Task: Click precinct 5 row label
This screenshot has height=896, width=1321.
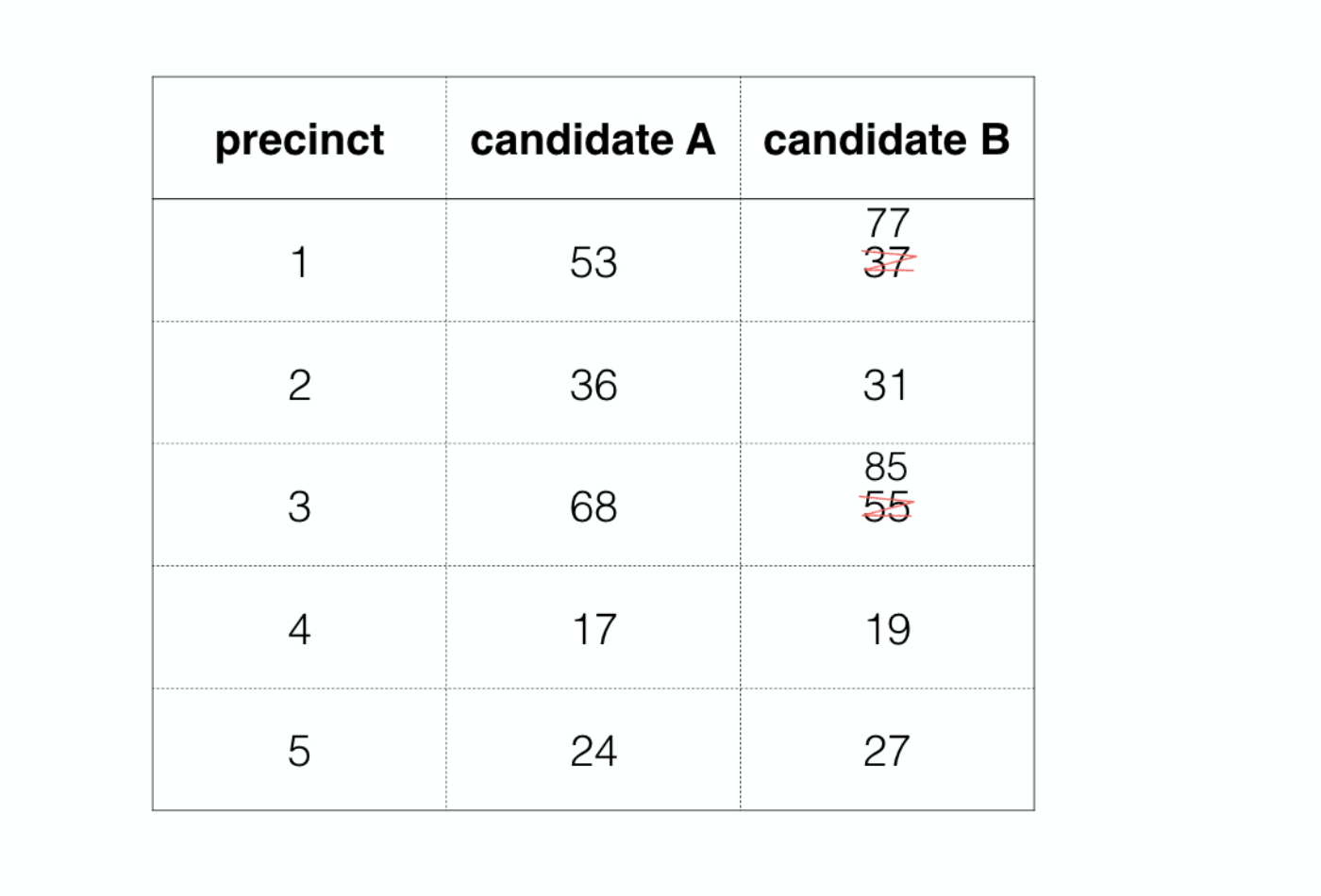Action: click(x=299, y=752)
